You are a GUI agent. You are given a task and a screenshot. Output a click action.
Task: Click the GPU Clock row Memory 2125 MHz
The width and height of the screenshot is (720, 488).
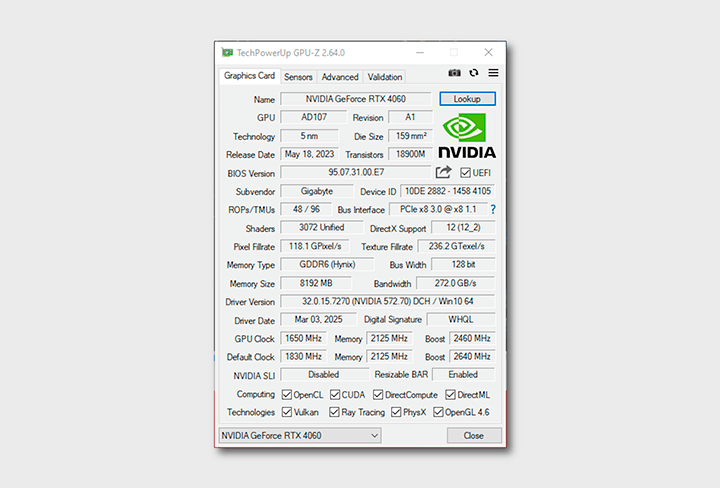pyautogui.click(x=389, y=338)
